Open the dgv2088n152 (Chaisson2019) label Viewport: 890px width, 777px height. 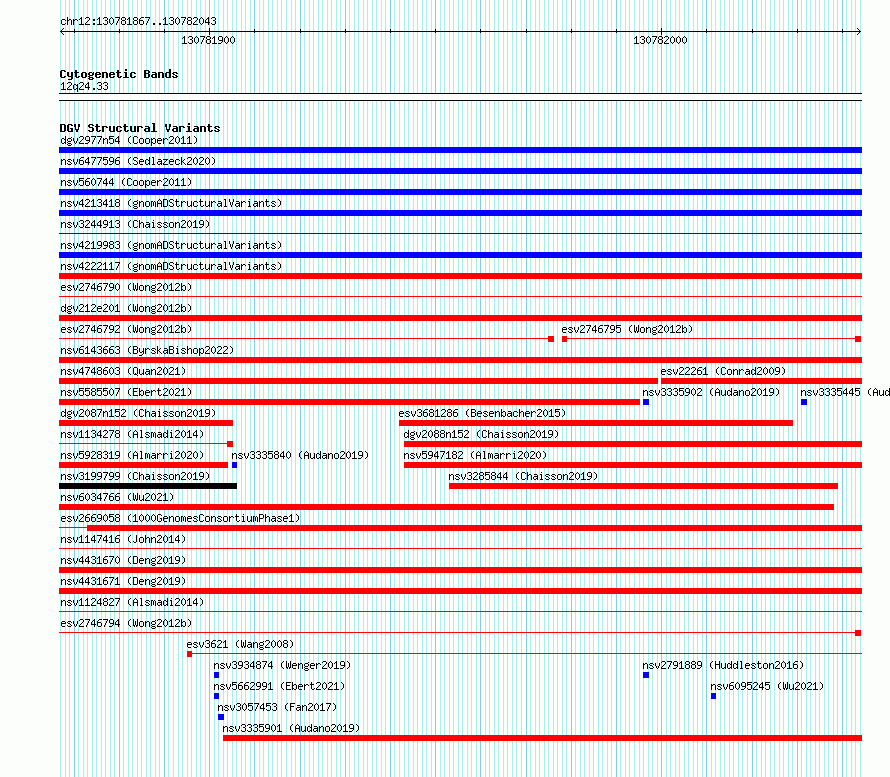point(481,434)
